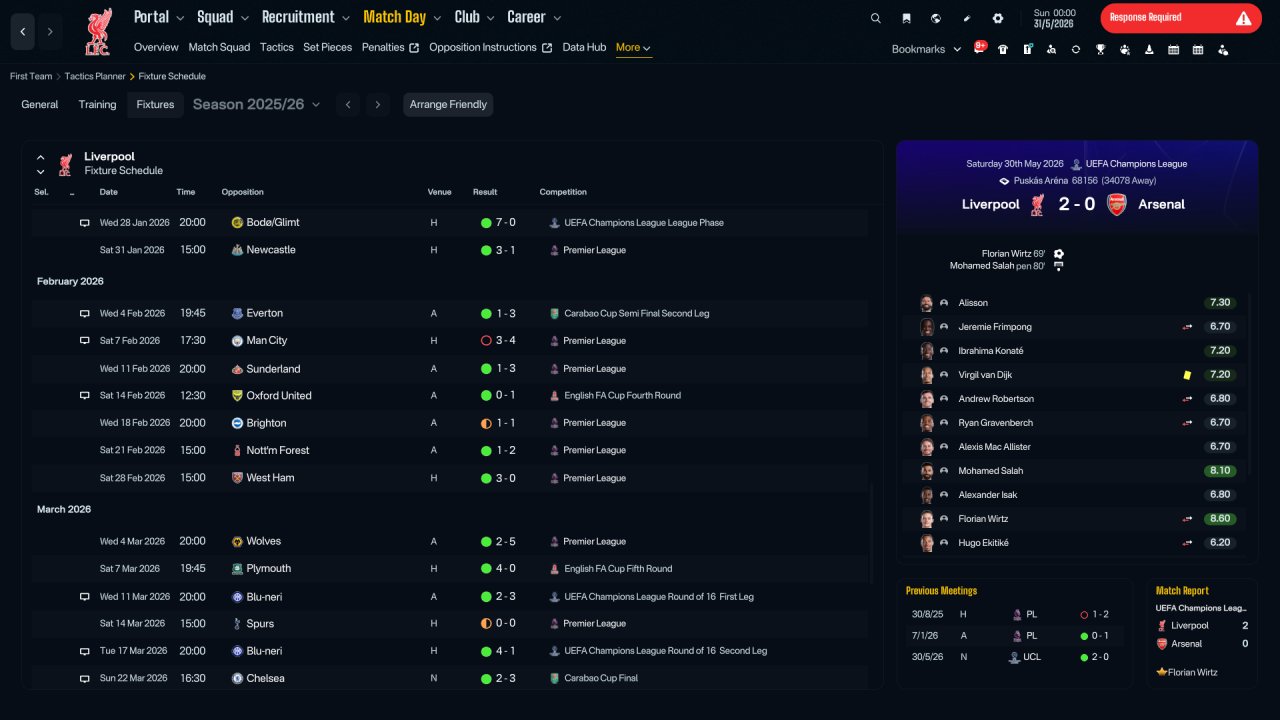The height and width of the screenshot is (720, 1280).
Task: Open the Bookmarks dropdown
Action: 926,49
